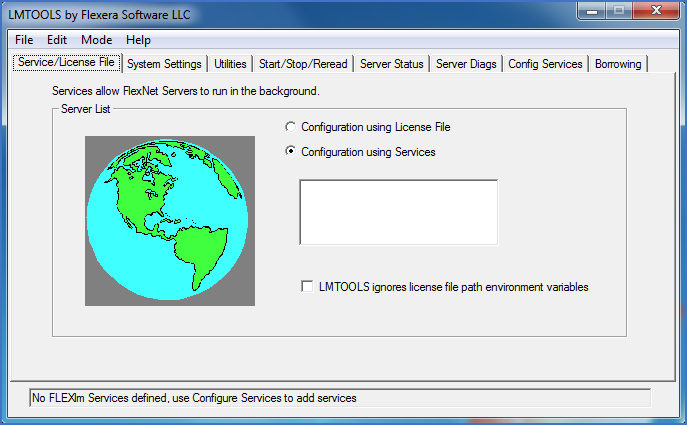The width and height of the screenshot is (687, 425).
Task: Open the Borrowing tab
Action: click(x=618, y=64)
